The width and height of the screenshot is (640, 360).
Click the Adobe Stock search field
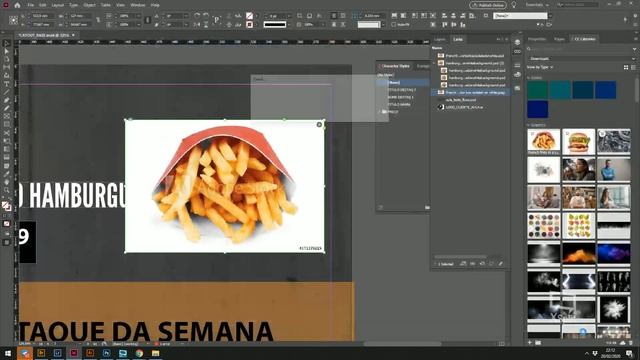pyautogui.click(x=578, y=5)
